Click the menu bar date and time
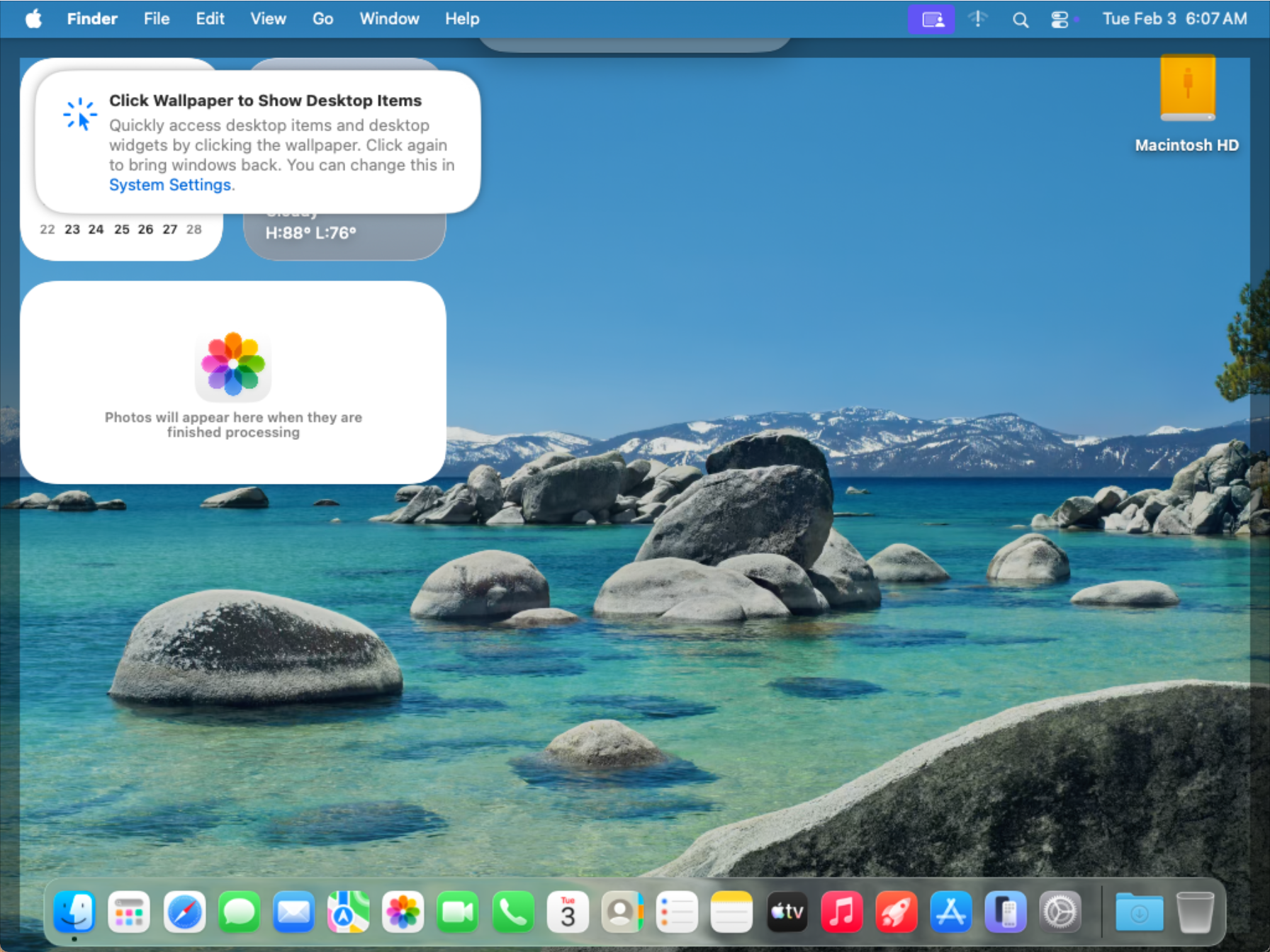 coord(1174,19)
